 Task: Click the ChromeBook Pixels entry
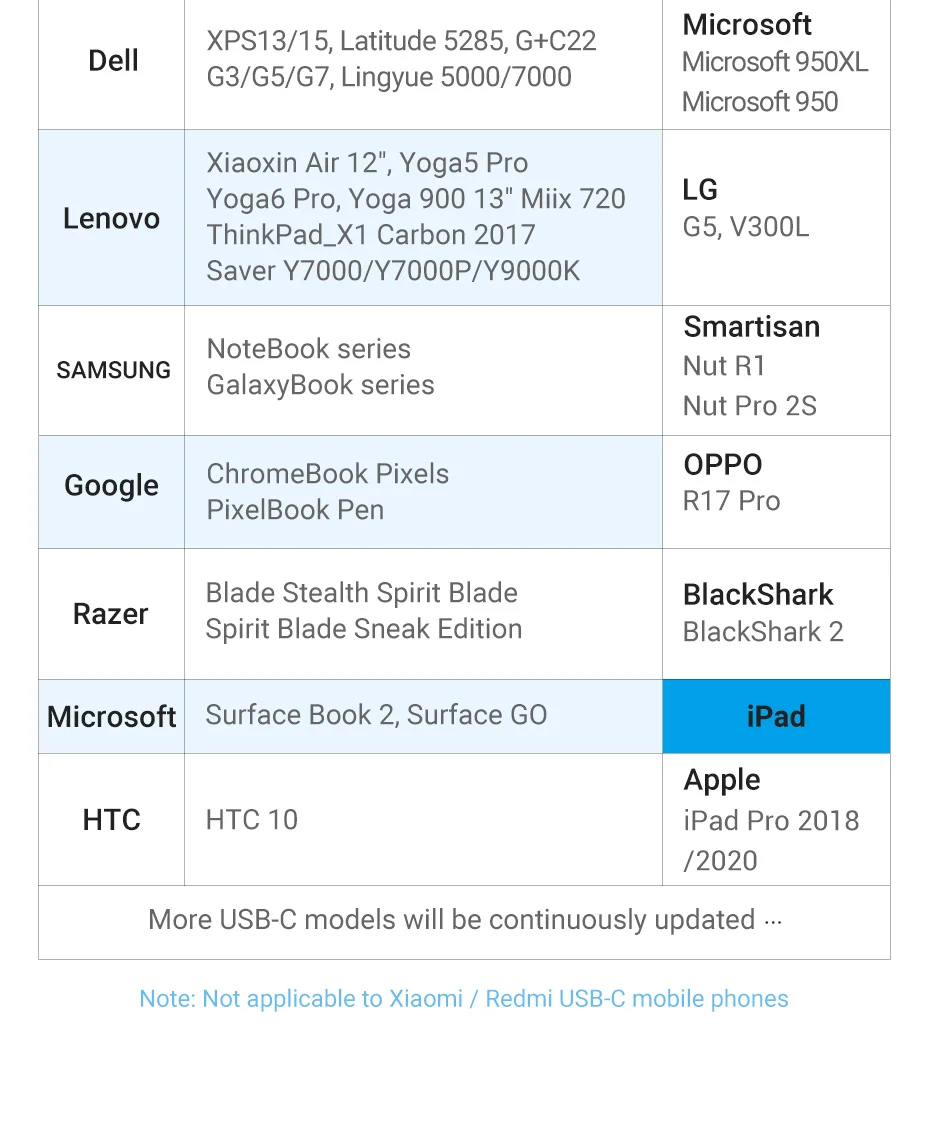327,473
